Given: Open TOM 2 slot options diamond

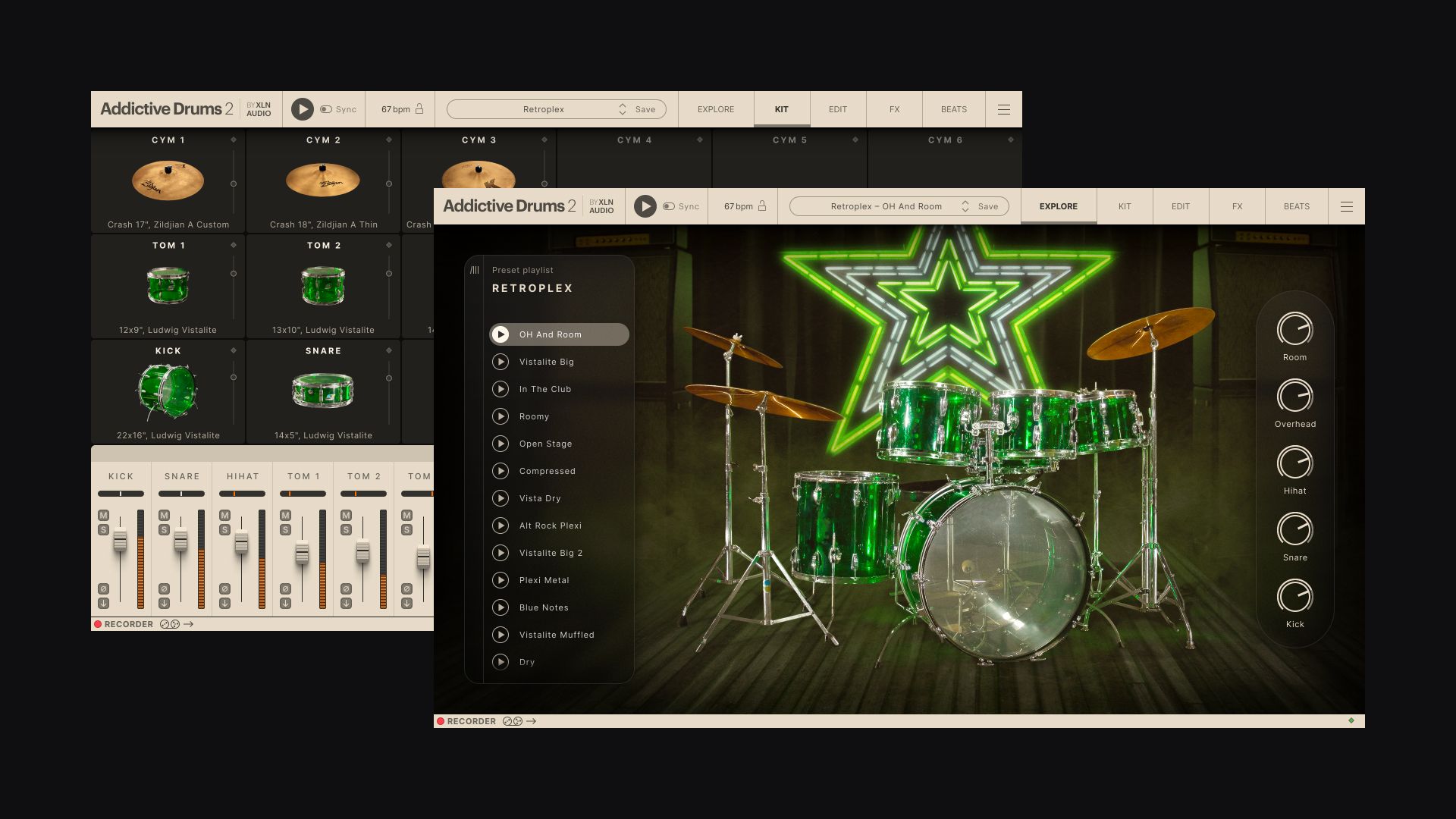Looking at the screenshot, I should (x=389, y=245).
